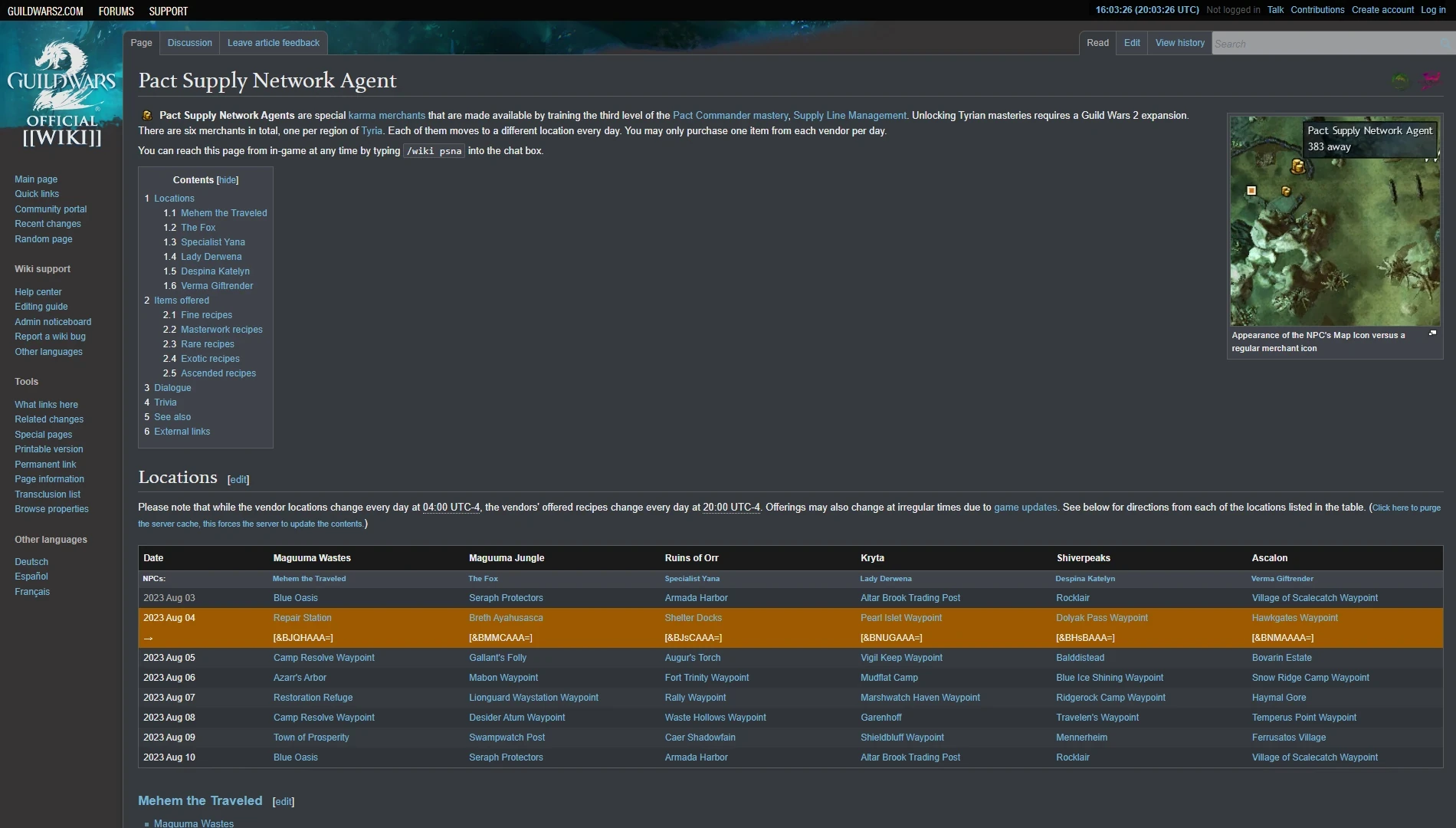Click edit next to Mehem the Traveled heading

(284, 802)
